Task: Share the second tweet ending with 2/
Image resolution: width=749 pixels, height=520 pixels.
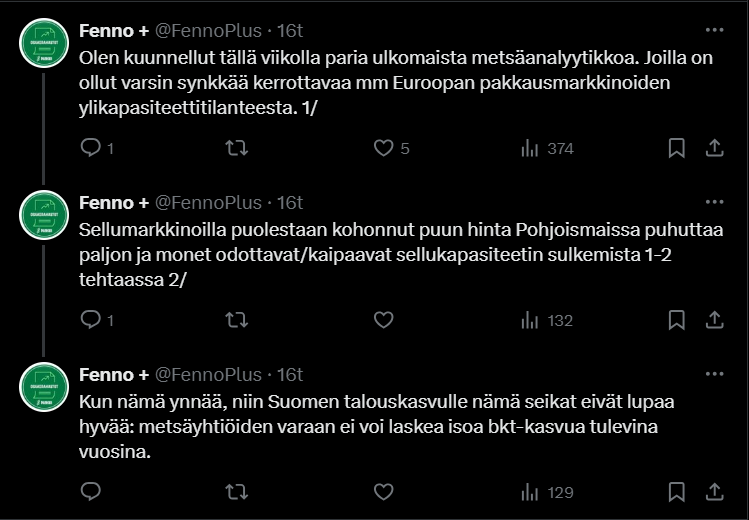Action: click(714, 320)
